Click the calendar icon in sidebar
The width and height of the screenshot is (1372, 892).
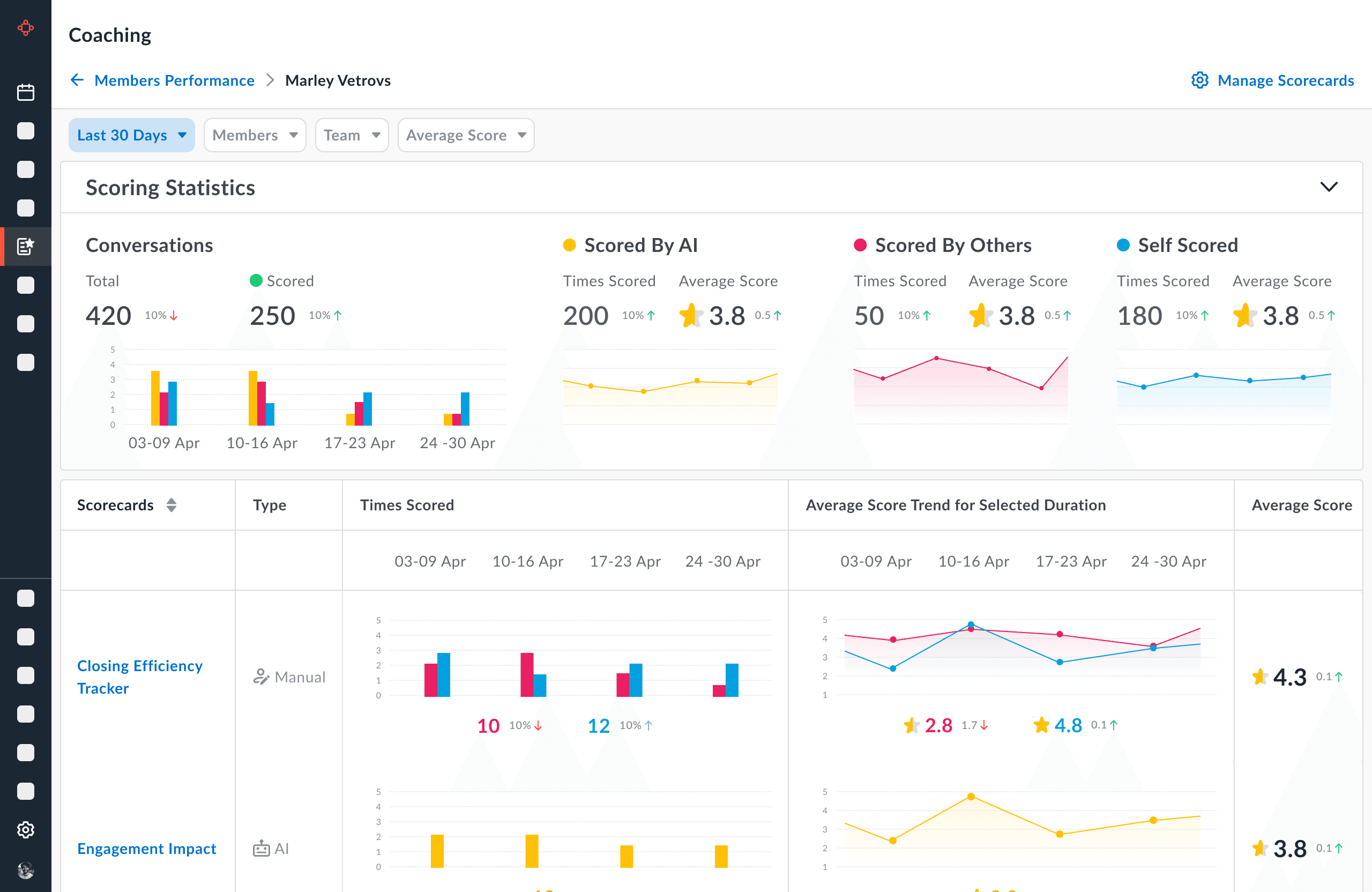point(25,92)
